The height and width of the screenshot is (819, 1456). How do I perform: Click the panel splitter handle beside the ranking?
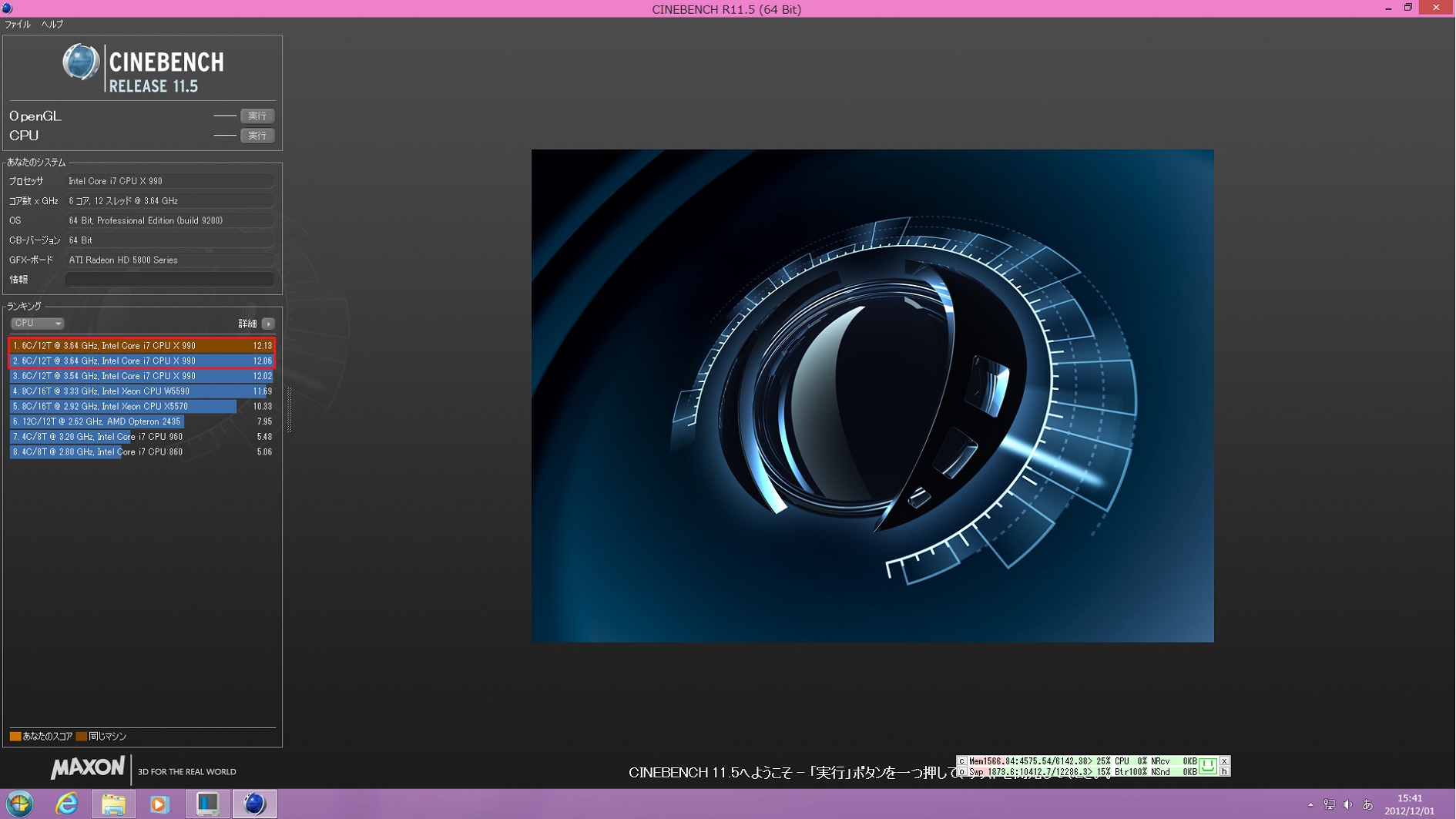(x=289, y=409)
